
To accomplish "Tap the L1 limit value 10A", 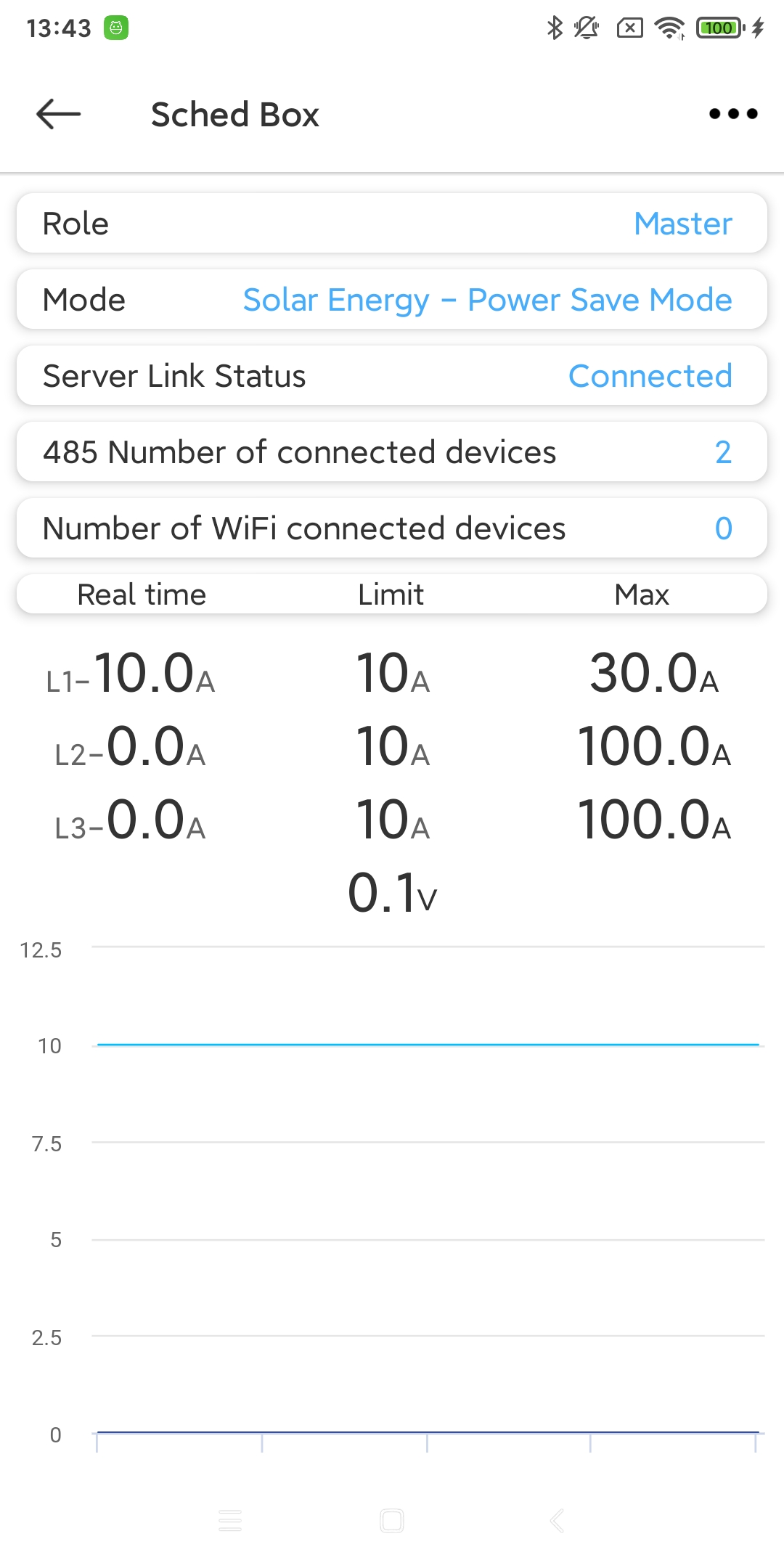I will click(x=392, y=674).
